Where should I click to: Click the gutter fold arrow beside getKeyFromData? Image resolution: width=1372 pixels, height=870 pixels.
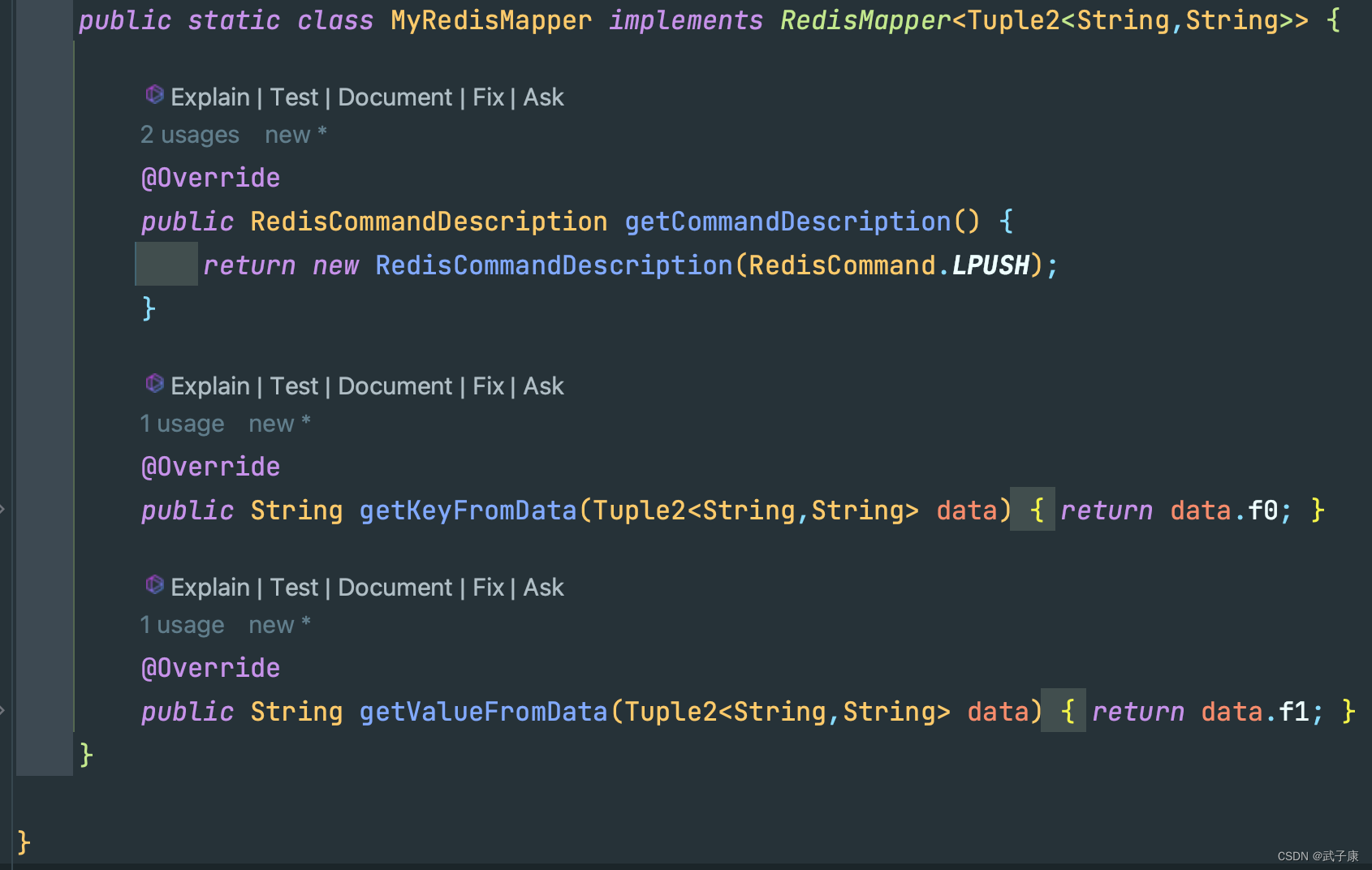(x=3, y=509)
